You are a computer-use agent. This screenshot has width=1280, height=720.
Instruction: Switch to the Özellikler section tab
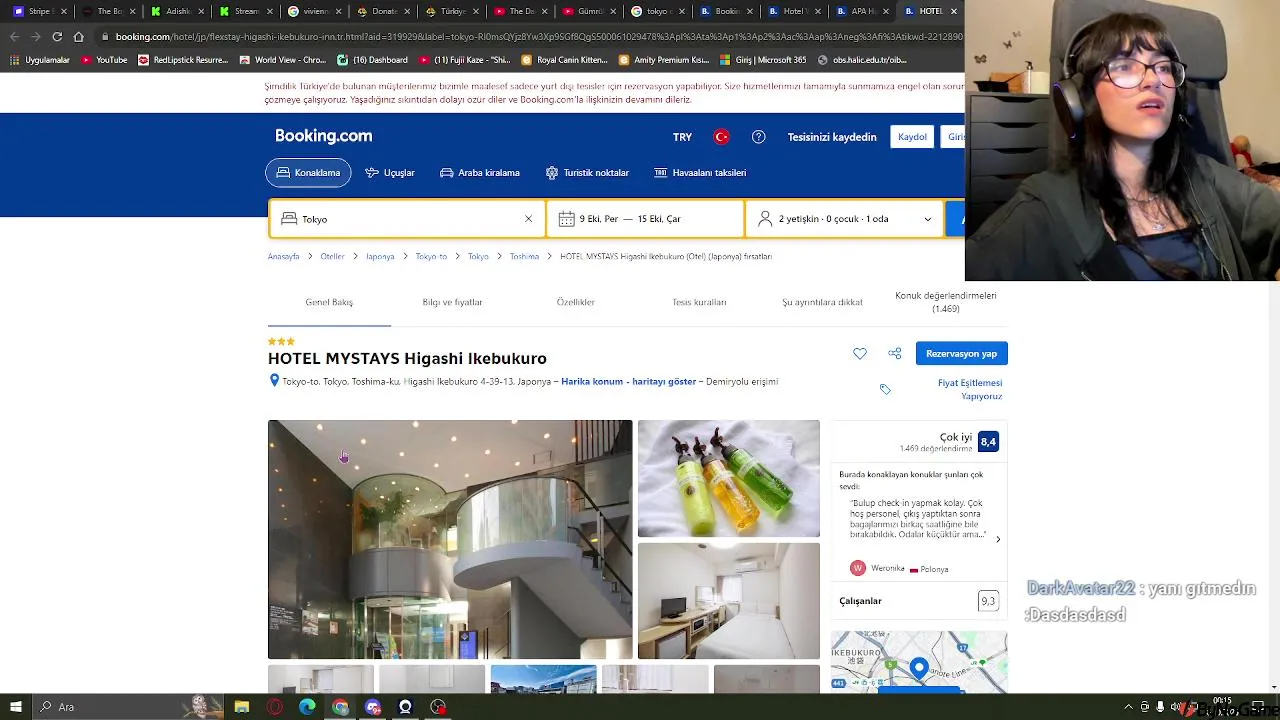pyautogui.click(x=576, y=302)
